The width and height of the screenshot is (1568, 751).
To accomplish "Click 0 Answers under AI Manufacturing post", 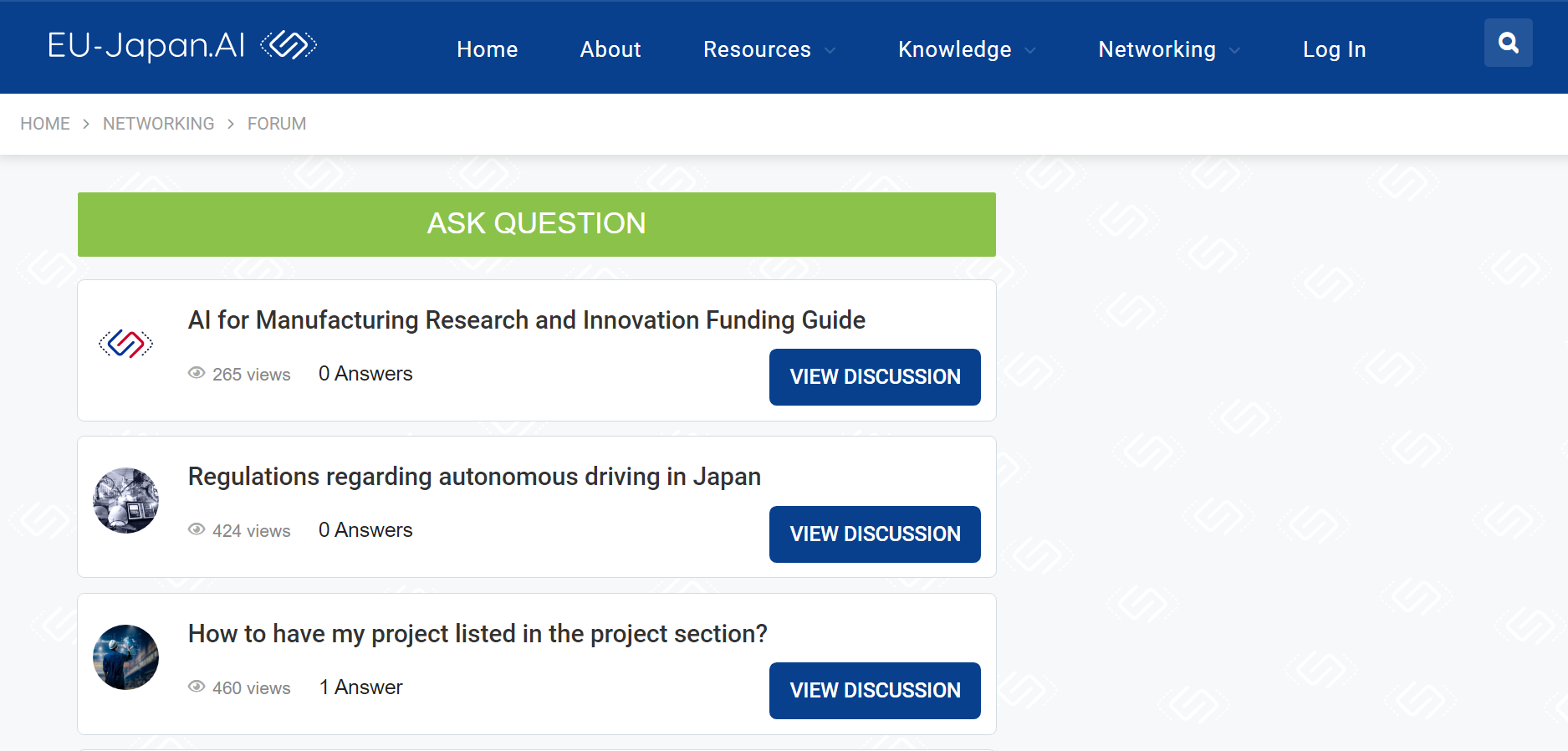I will tap(365, 374).
